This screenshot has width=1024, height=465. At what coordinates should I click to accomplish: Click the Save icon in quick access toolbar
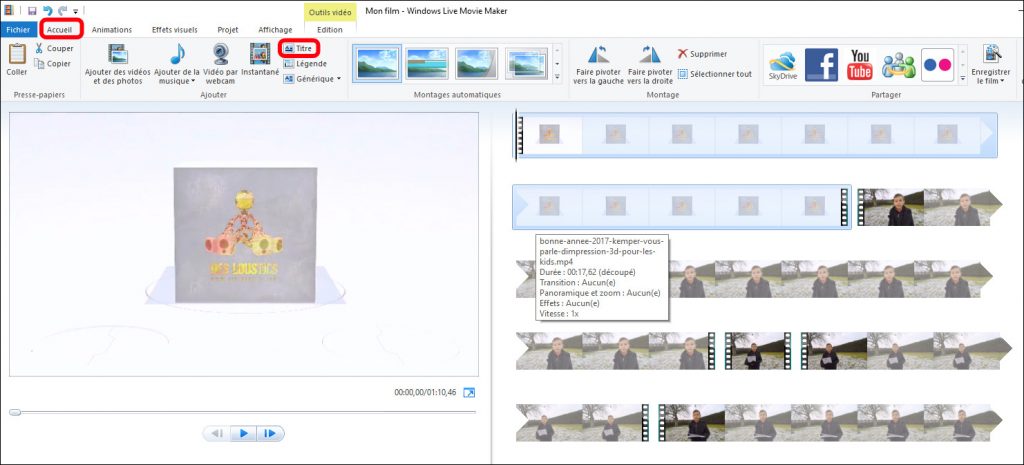[x=32, y=10]
